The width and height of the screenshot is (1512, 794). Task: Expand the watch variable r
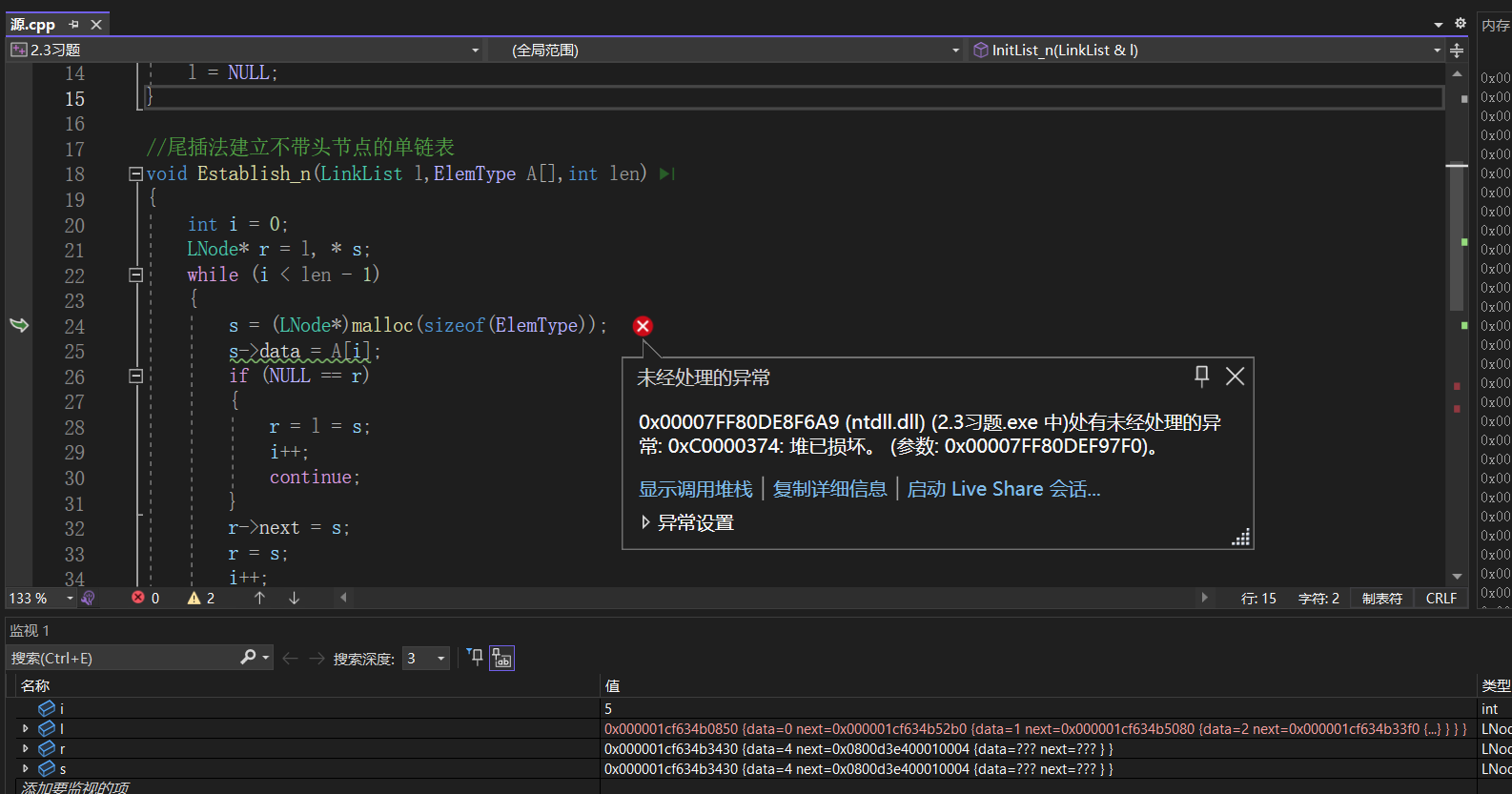click(26, 748)
